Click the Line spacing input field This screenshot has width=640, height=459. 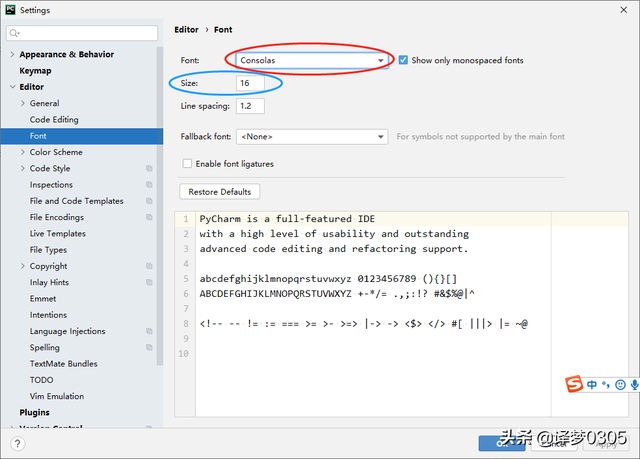250,106
